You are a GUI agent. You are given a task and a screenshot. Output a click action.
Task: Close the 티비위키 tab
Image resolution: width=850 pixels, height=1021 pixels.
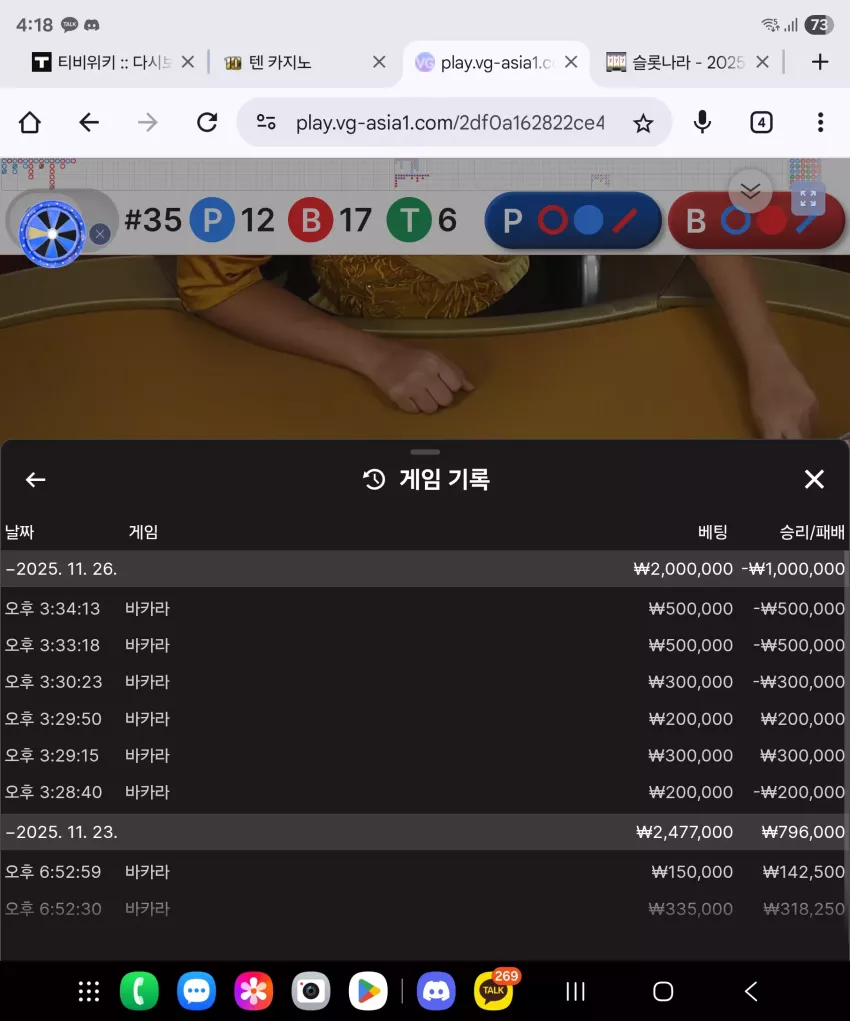coord(188,62)
